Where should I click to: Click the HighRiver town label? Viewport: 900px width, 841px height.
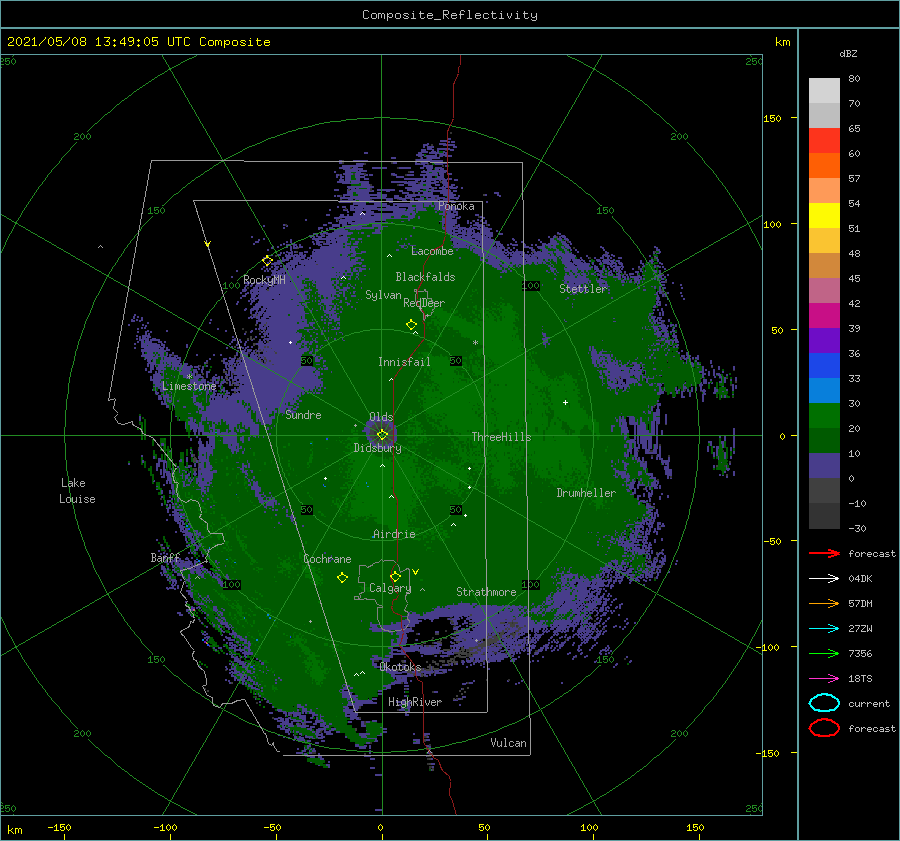(x=415, y=702)
